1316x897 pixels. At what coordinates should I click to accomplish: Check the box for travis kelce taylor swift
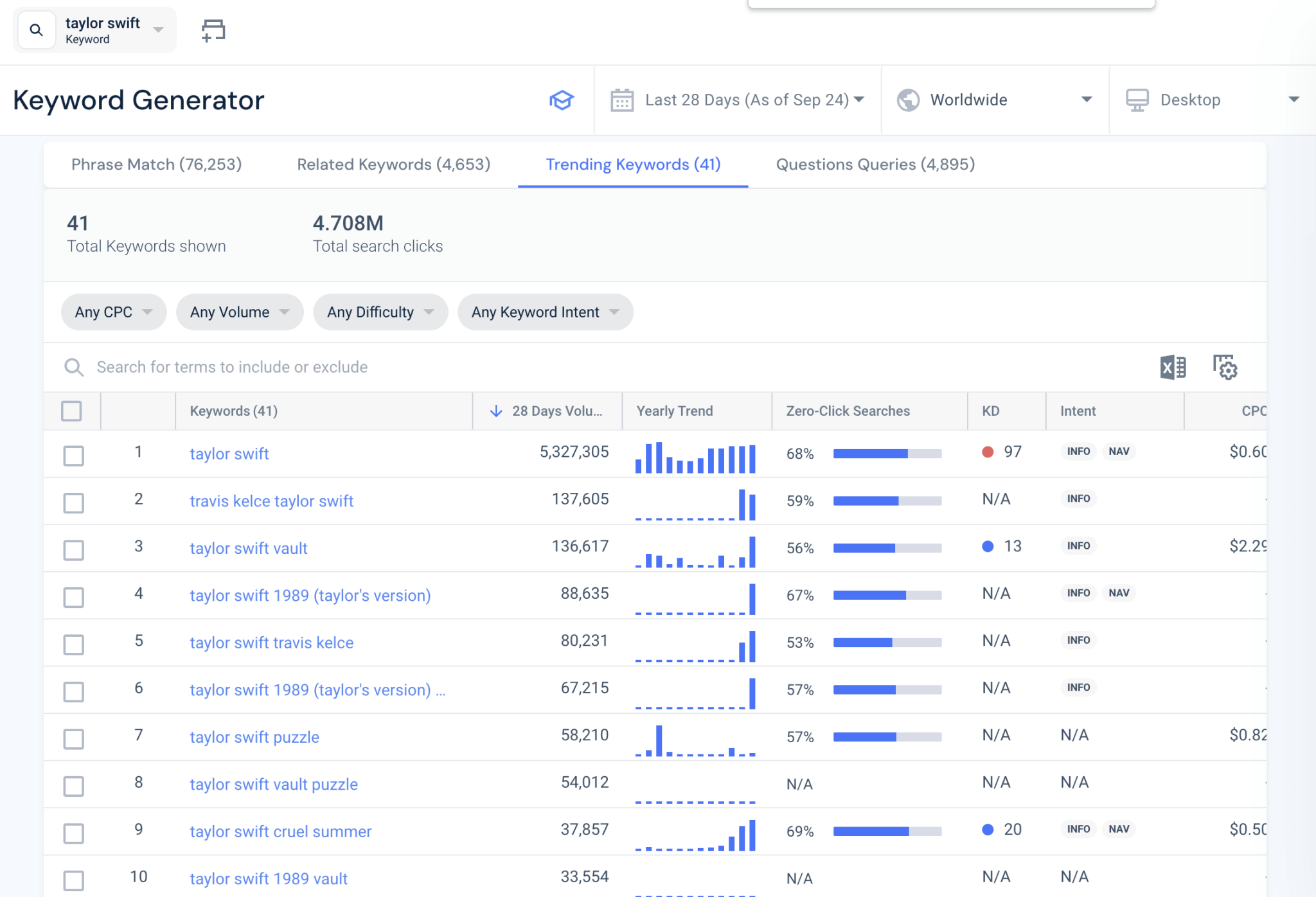[74, 503]
